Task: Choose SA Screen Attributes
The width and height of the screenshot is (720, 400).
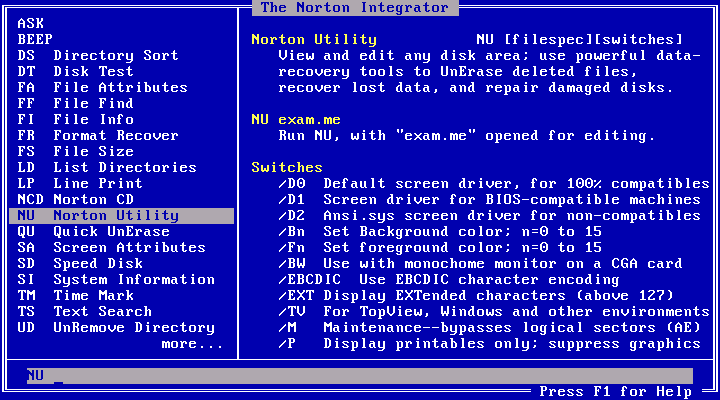Action: [x=111, y=248]
